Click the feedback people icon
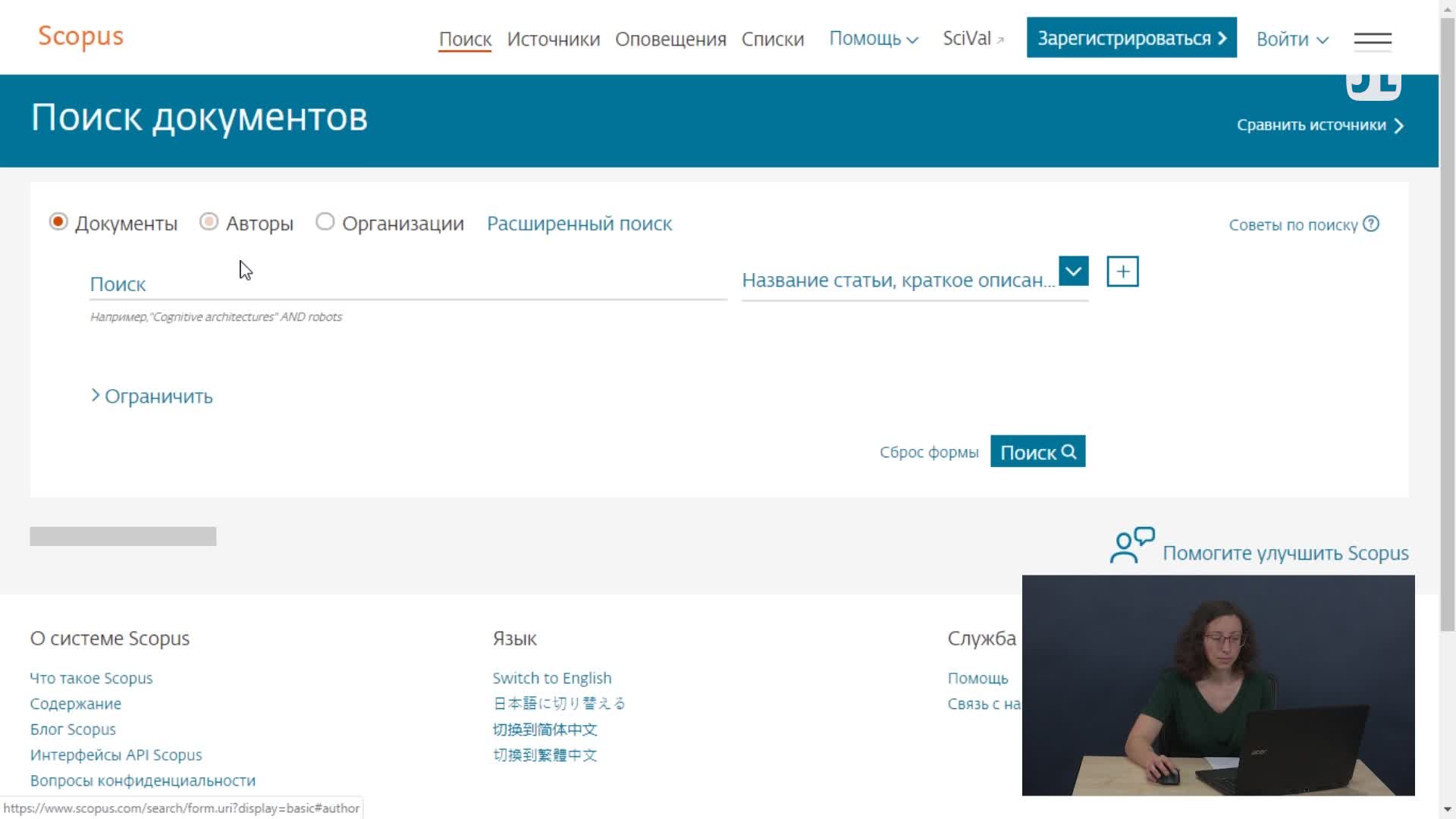The image size is (1456, 819). pyautogui.click(x=1132, y=546)
